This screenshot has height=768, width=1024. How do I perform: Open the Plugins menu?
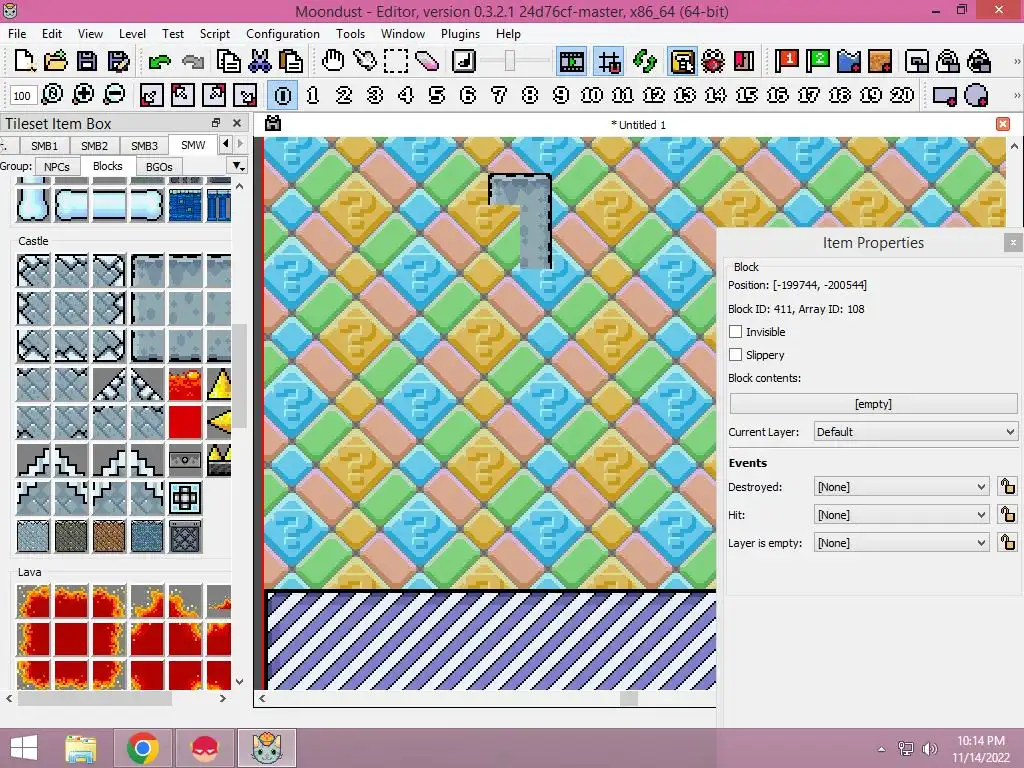click(x=460, y=33)
